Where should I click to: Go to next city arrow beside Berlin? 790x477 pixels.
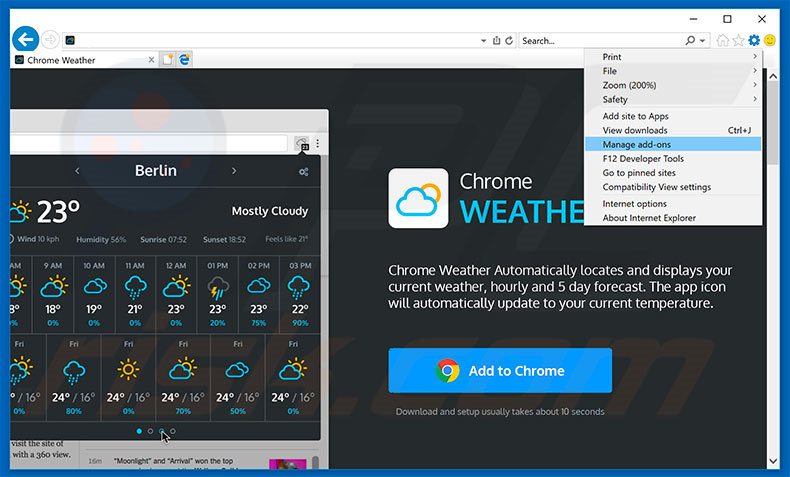coord(234,171)
